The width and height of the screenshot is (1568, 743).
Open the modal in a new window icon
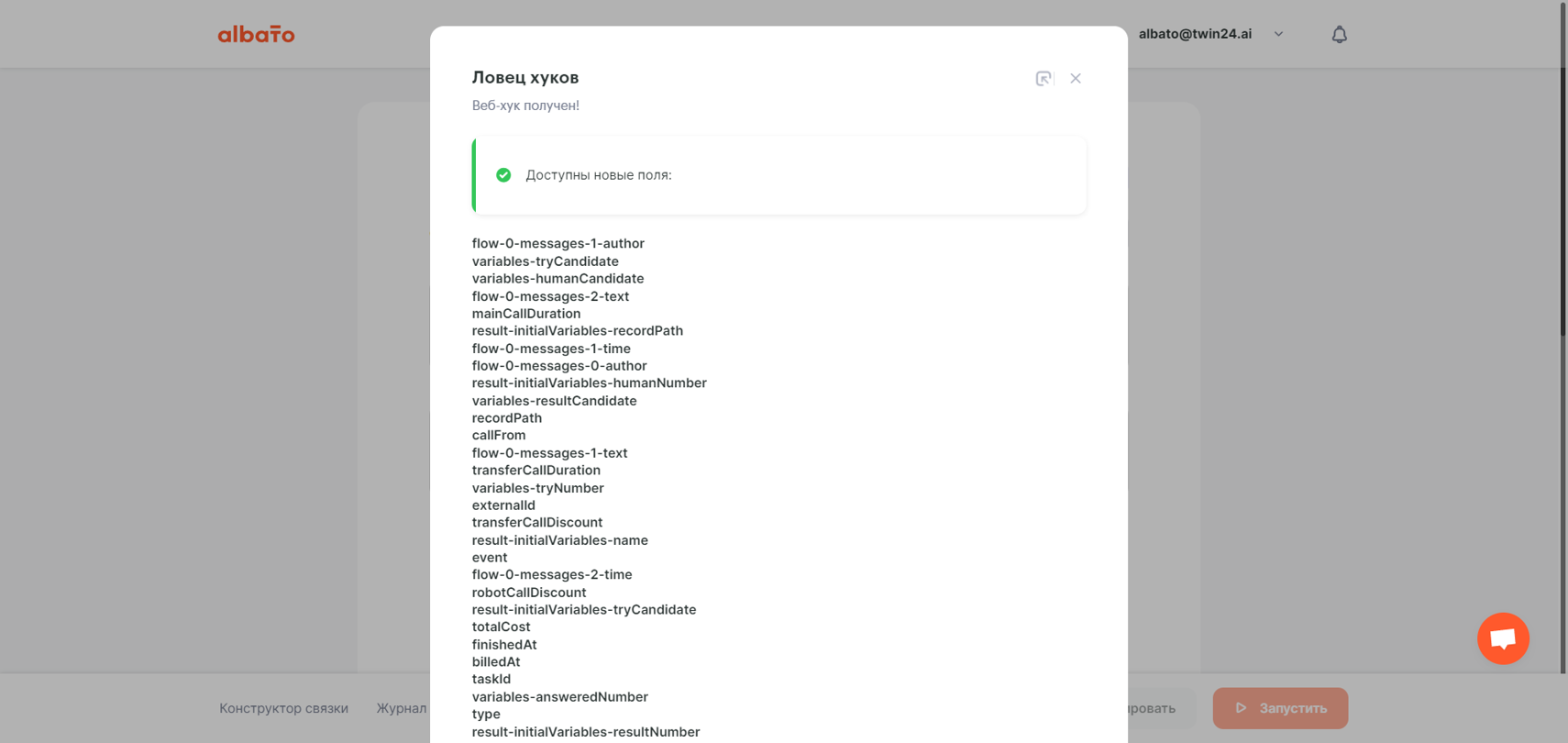(x=1043, y=79)
